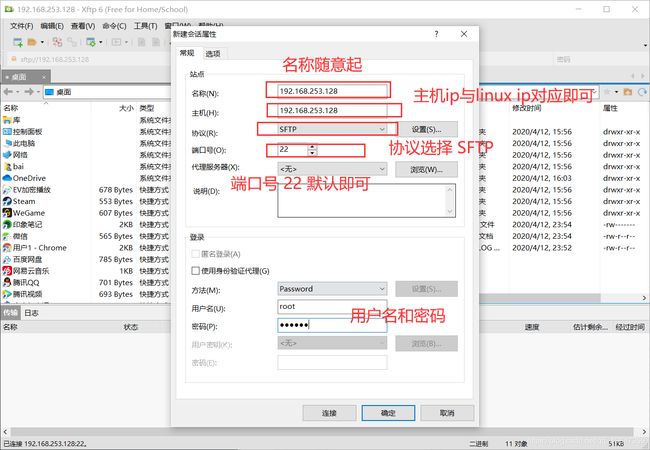Screen dimensions: 650x450
Task: Select the 百度网盘 shortcut icon
Action: (7, 259)
